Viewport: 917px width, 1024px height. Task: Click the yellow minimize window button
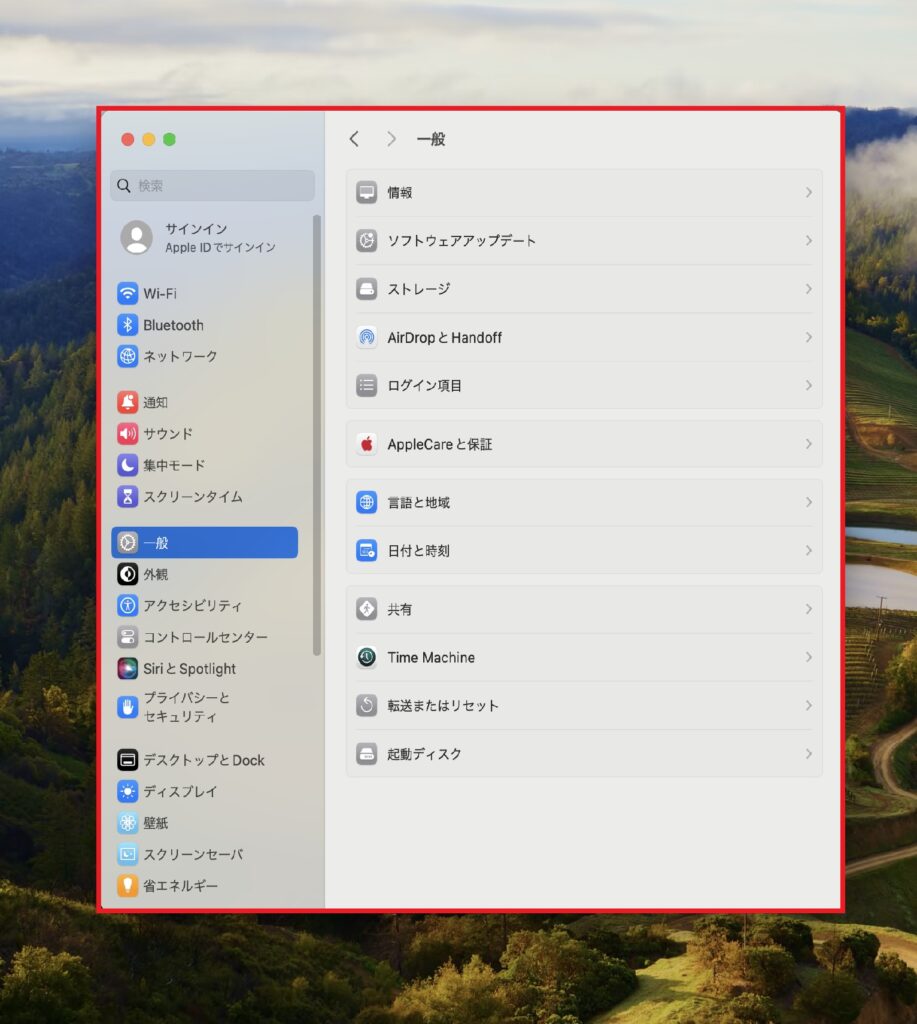click(x=148, y=139)
